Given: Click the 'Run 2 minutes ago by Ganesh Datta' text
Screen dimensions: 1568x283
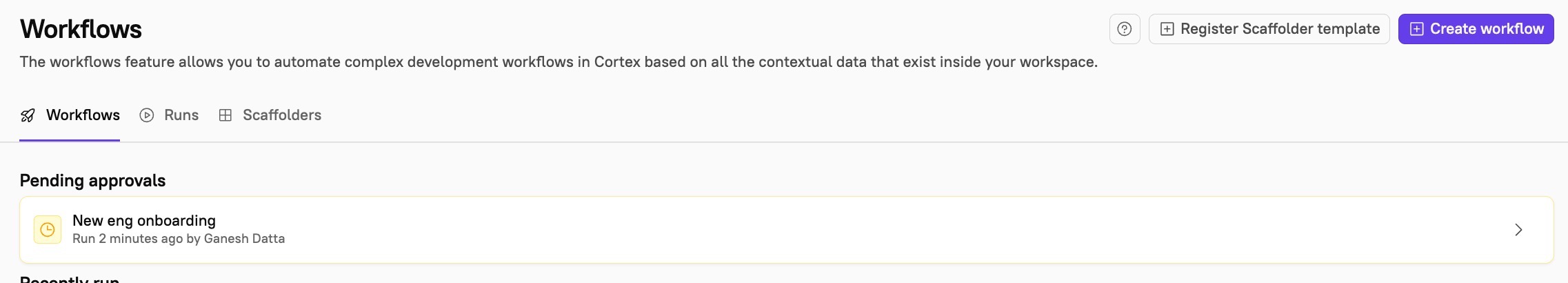Looking at the screenshot, I should [179, 239].
